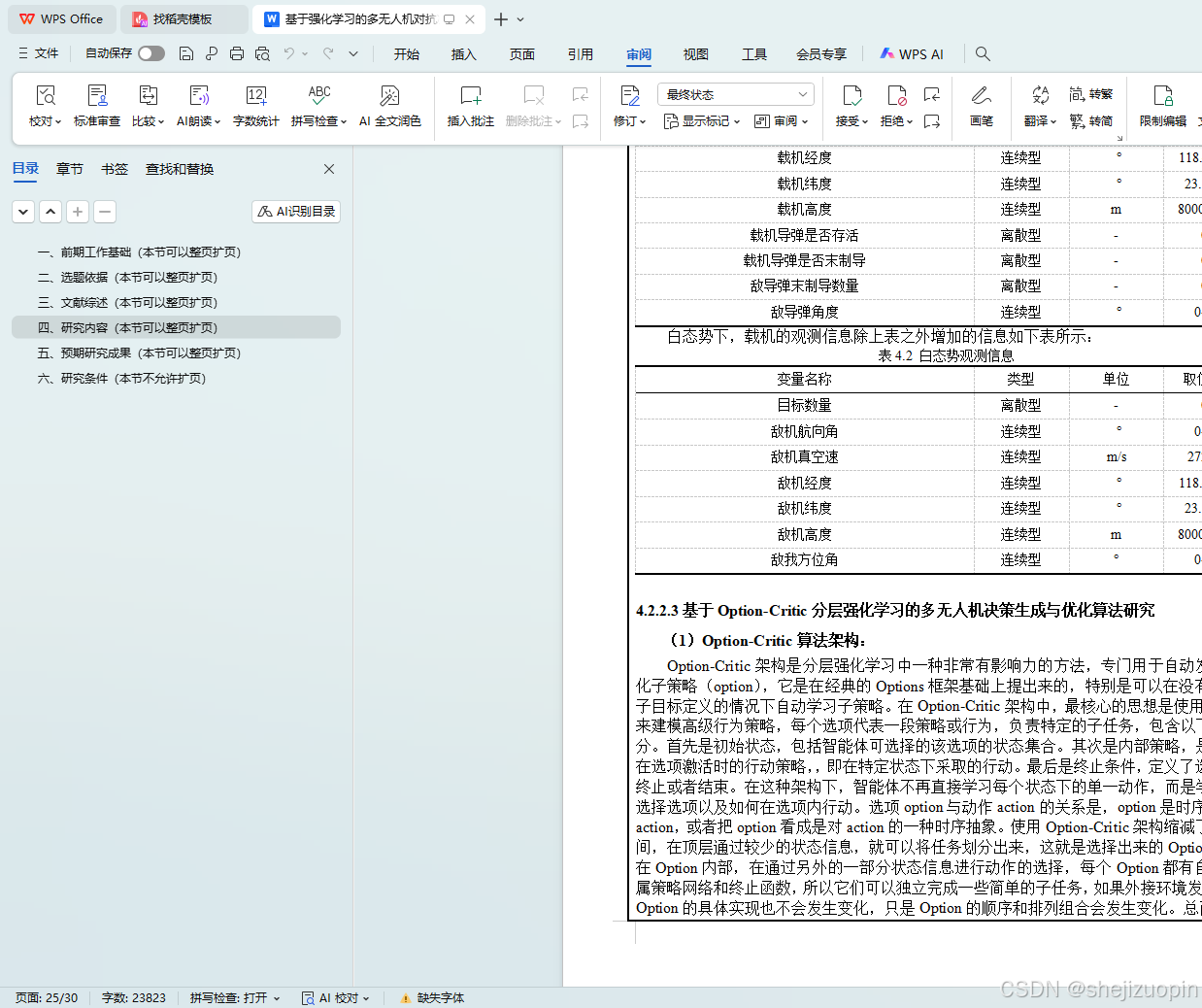This screenshot has width=1202, height=1008.
Task: Switch to the 插入 ribbon tab
Action: pyautogui.click(x=464, y=54)
